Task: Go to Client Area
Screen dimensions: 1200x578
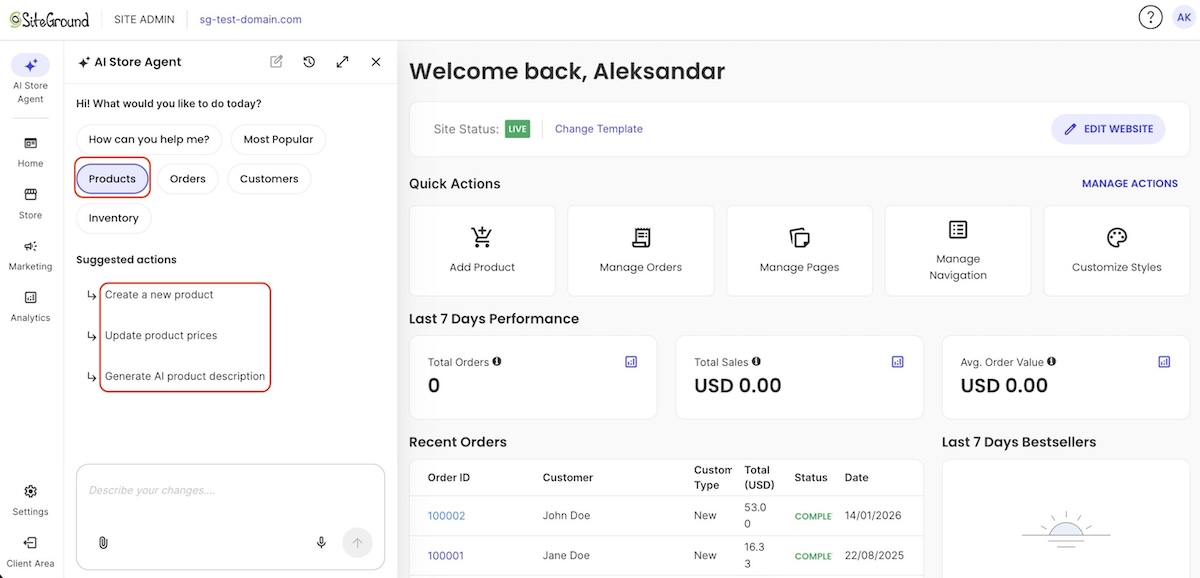Action: 30,552
